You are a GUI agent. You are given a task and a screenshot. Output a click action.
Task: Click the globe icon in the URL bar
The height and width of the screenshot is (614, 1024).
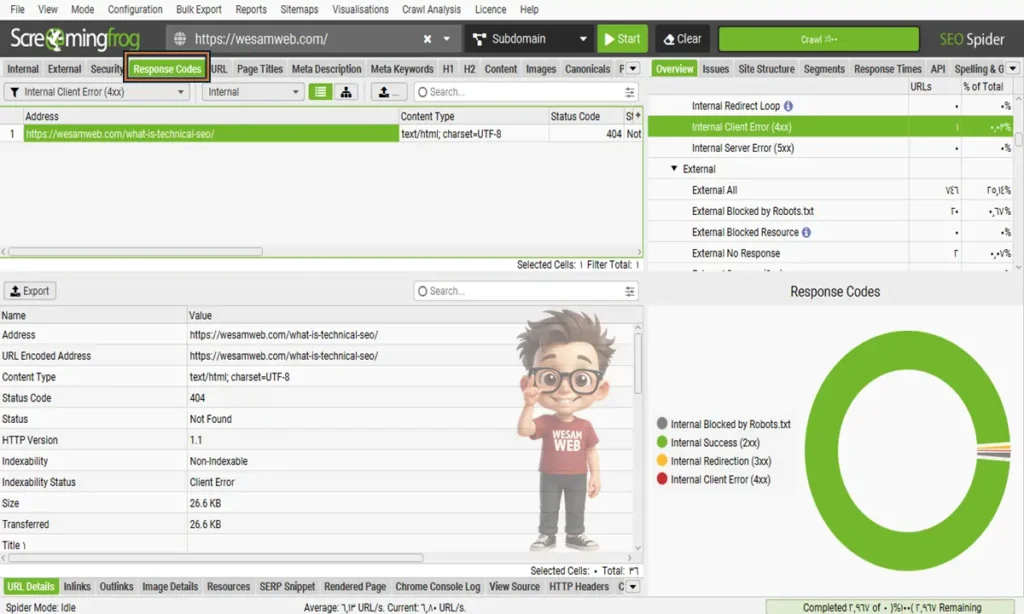coord(181,39)
